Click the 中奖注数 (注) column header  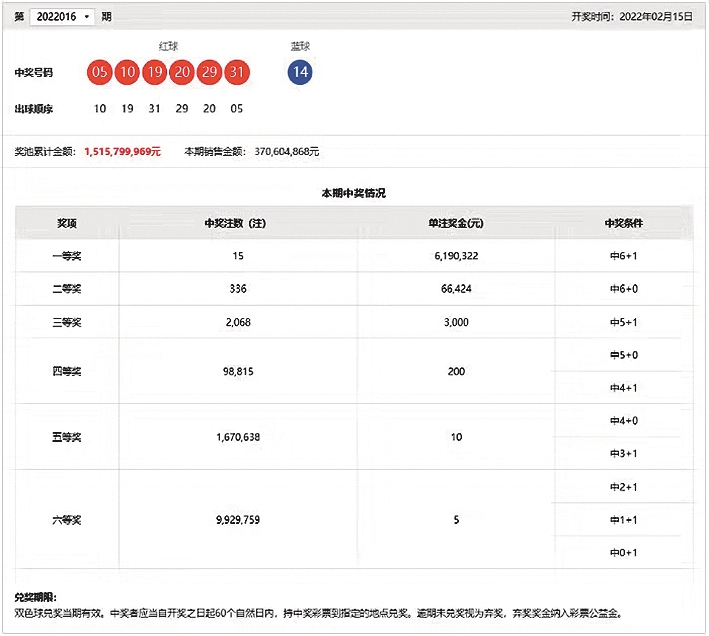tap(237, 223)
